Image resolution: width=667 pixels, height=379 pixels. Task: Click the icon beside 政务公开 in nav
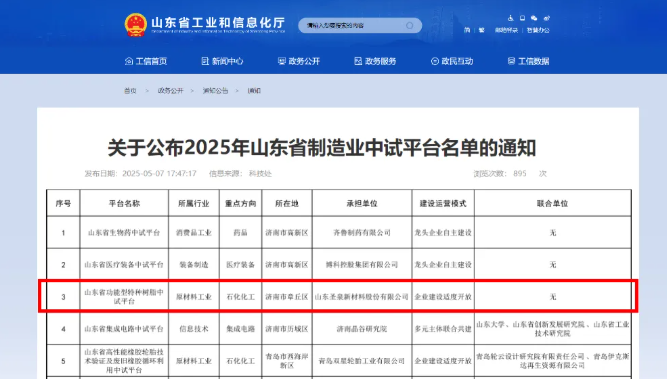click(x=282, y=61)
